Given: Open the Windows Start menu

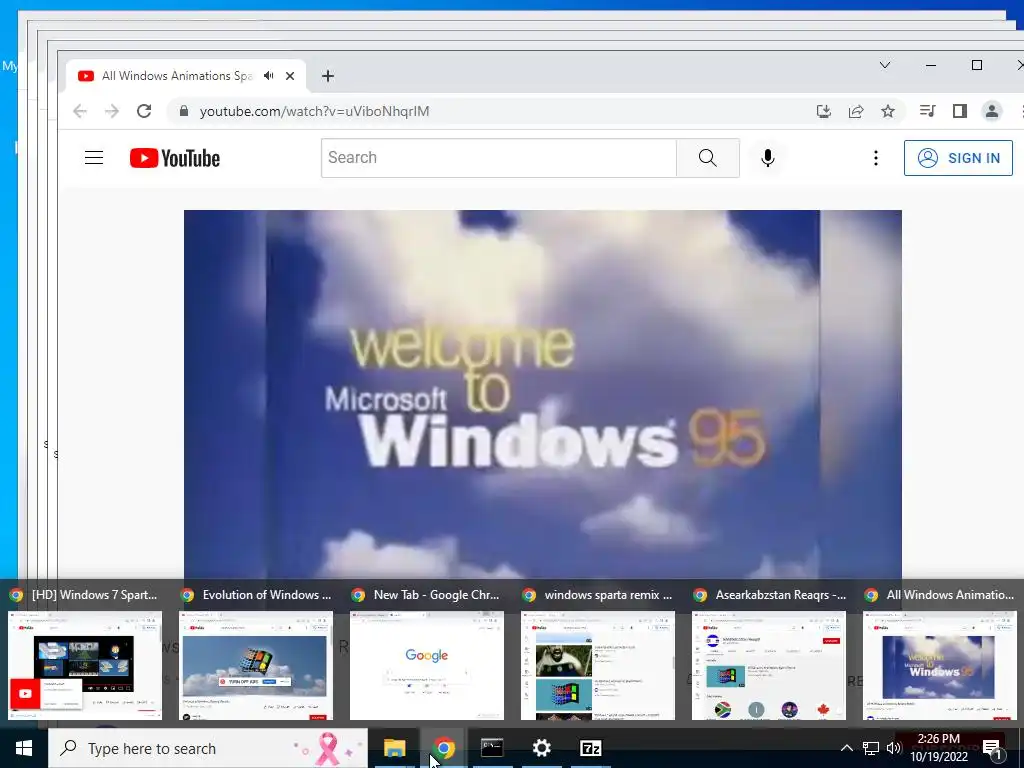Looking at the screenshot, I should point(24,748).
